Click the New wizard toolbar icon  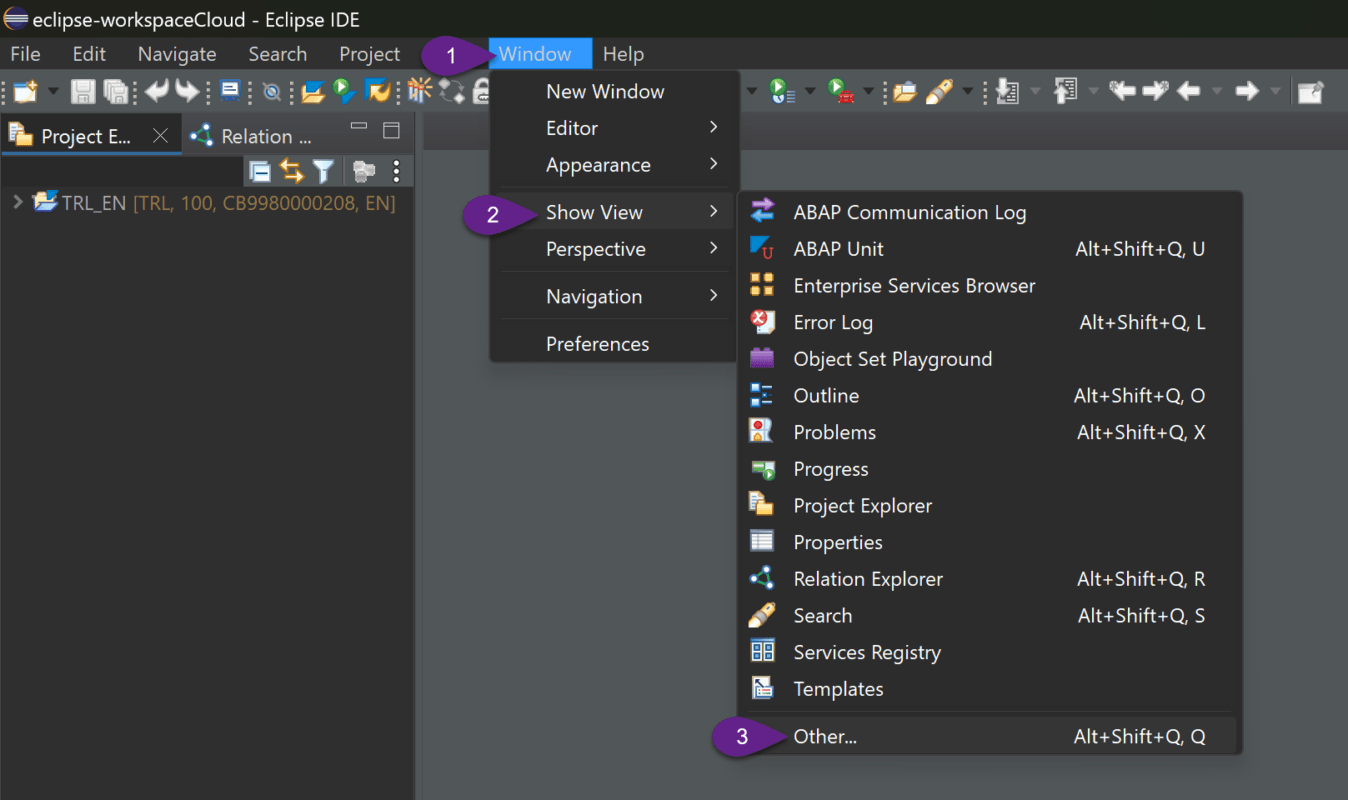pos(24,92)
